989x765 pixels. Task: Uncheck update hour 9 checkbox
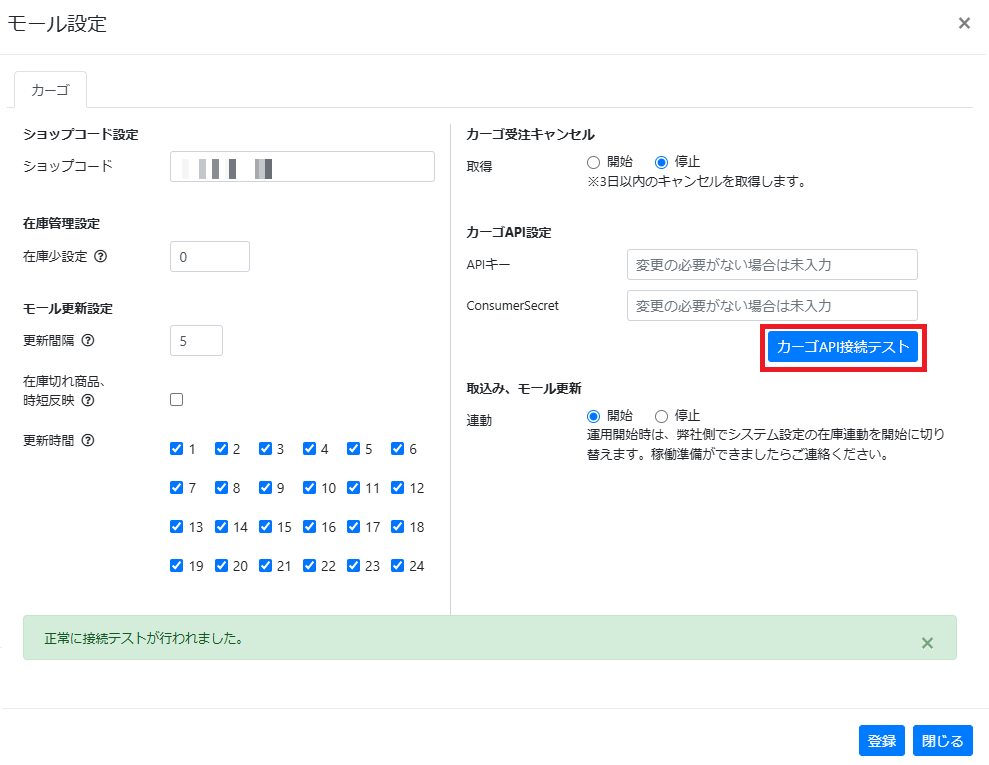click(x=265, y=488)
